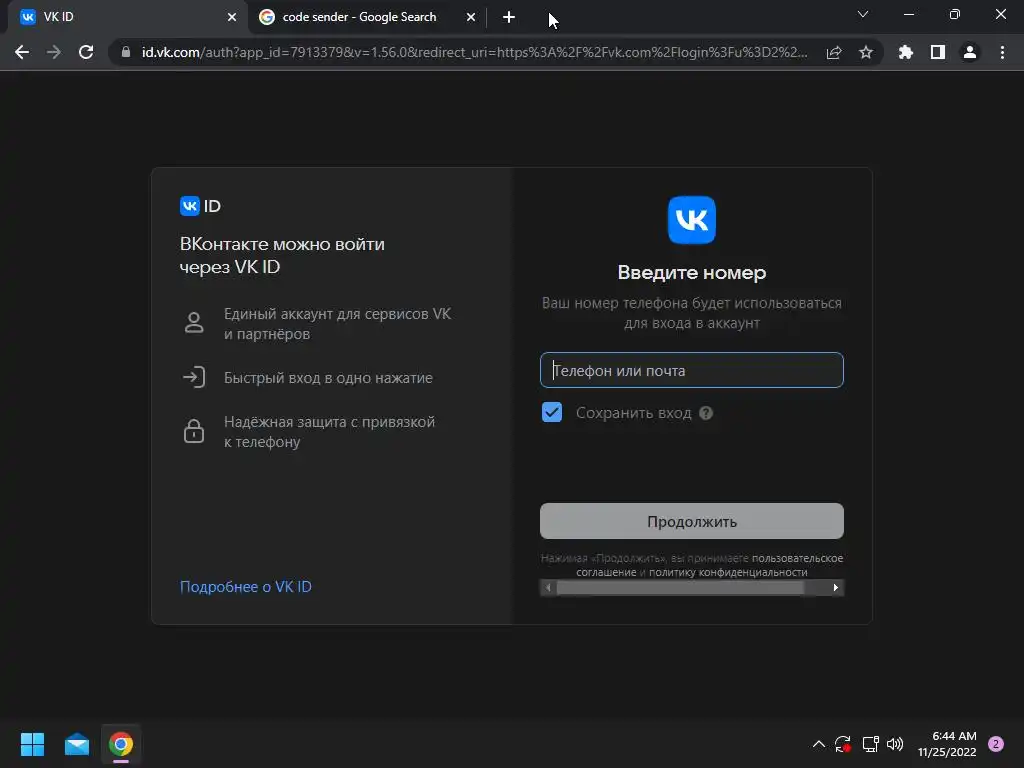Screen dimensions: 1024x768
Task: Click the address bar URL
Action: [474, 52]
